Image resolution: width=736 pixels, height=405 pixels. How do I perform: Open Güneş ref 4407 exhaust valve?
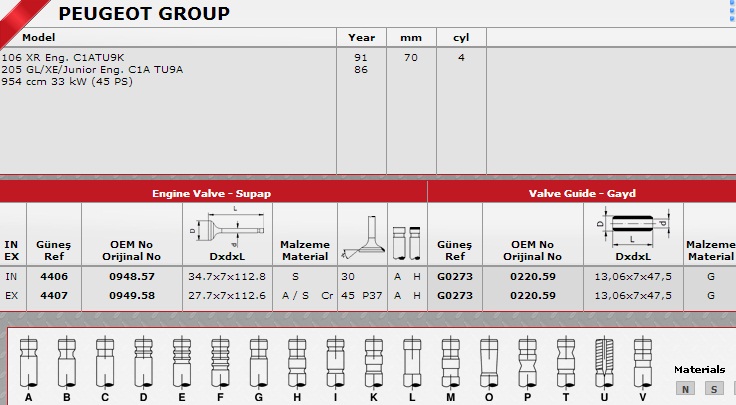pos(54,296)
